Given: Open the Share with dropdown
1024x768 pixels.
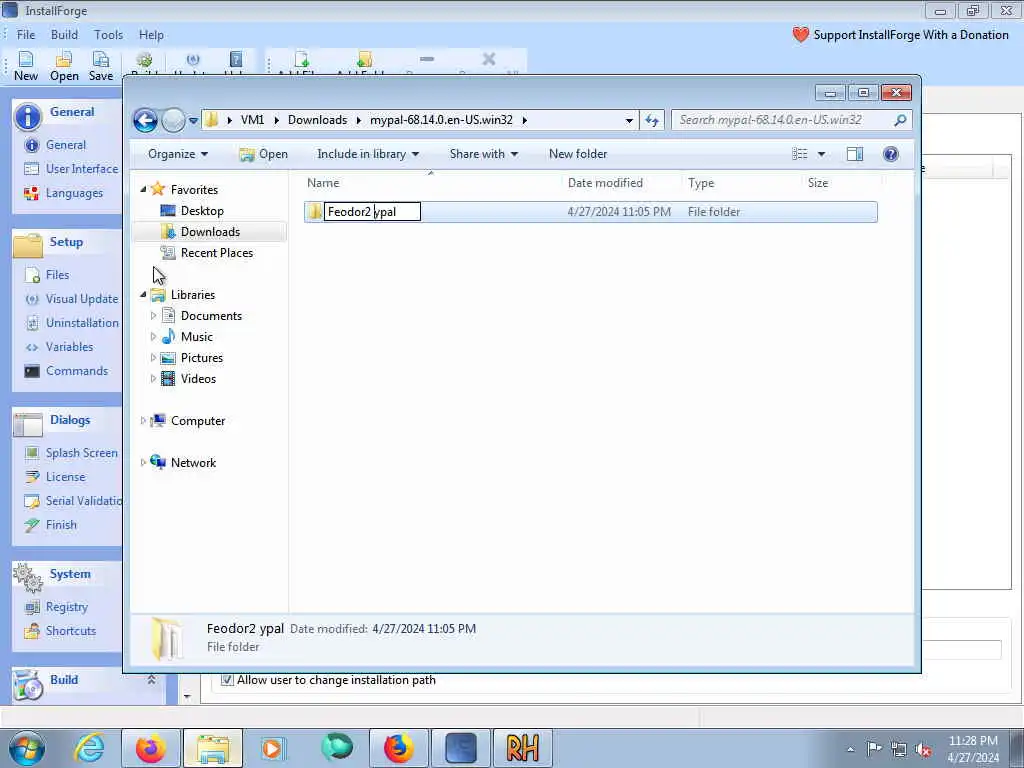Looking at the screenshot, I should pyautogui.click(x=484, y=154).
